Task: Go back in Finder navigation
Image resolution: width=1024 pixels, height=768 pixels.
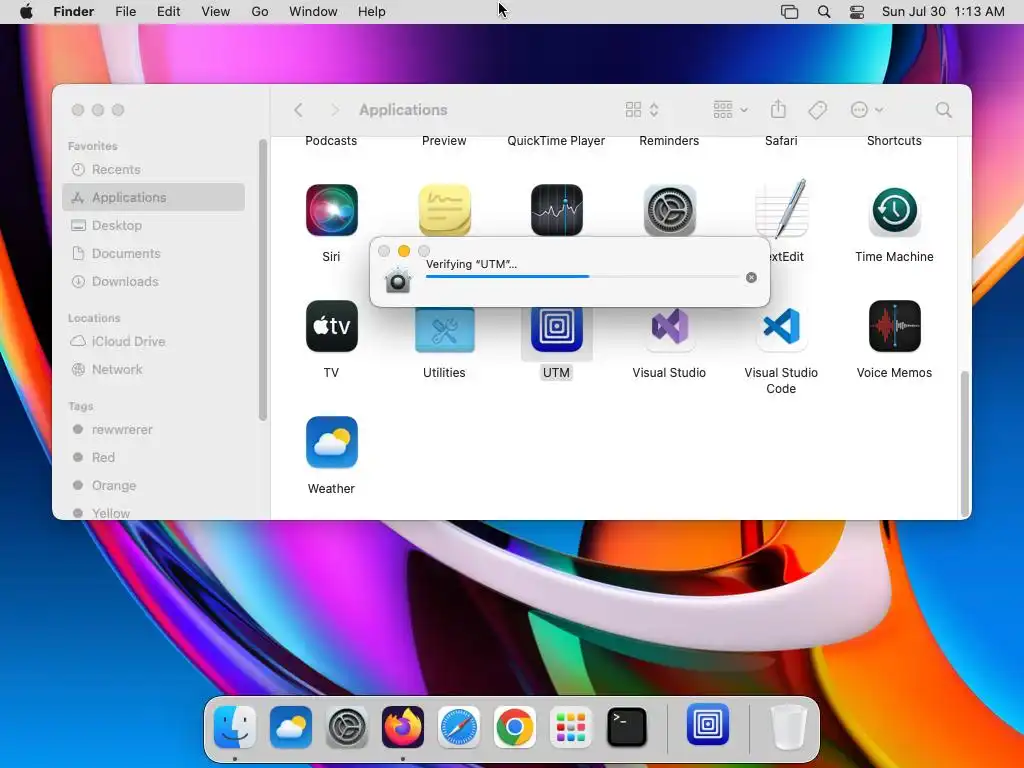Action: click(x=298, y=110)
